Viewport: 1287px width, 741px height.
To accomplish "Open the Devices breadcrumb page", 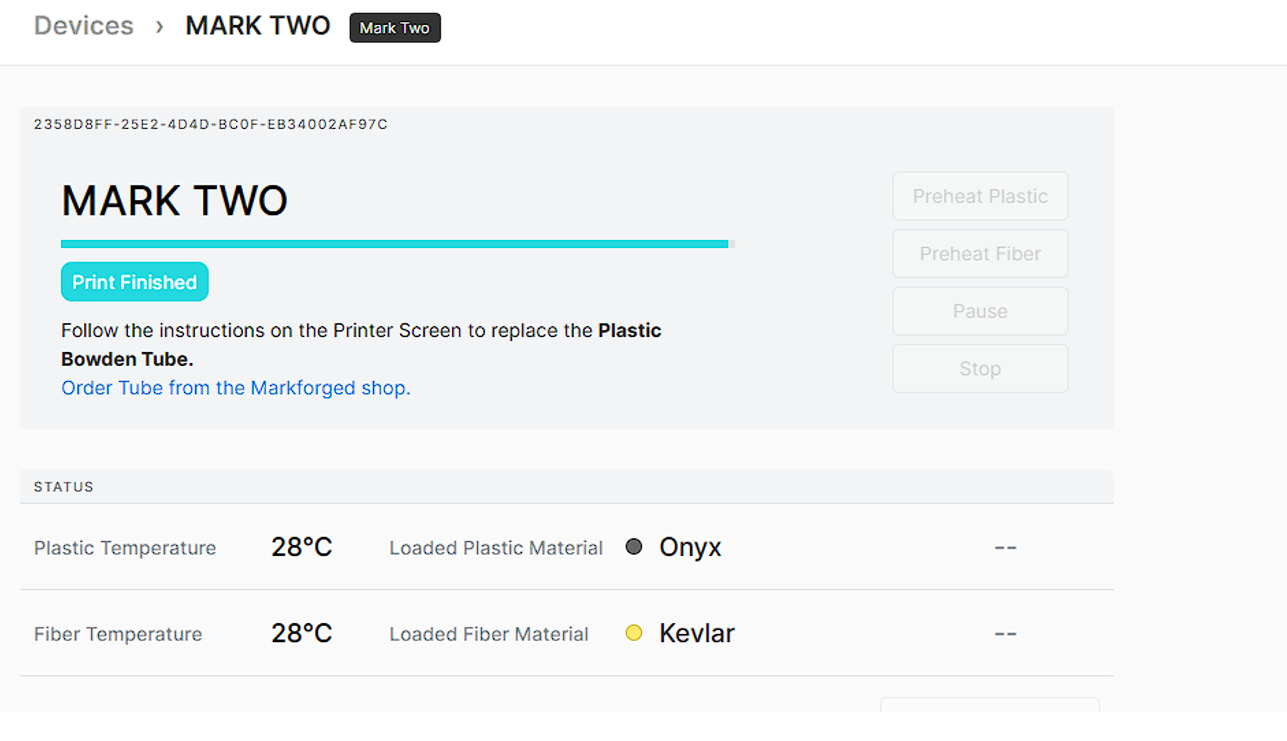I will pos(83,25).
